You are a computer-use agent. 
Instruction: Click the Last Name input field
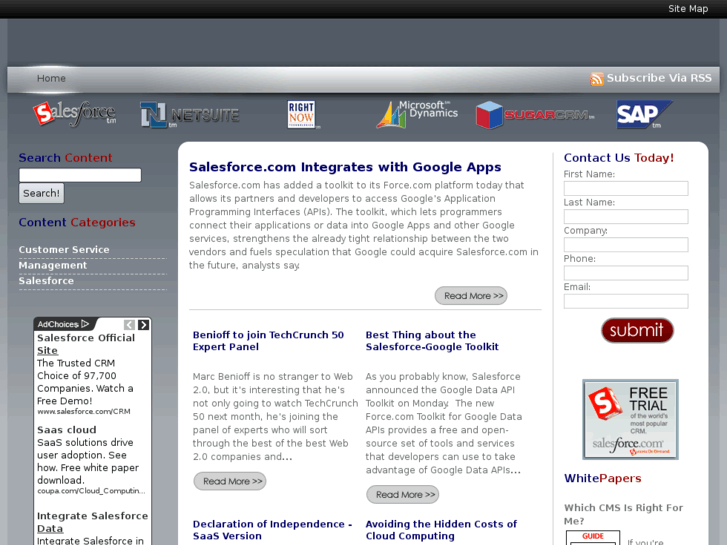coord(626,217)
